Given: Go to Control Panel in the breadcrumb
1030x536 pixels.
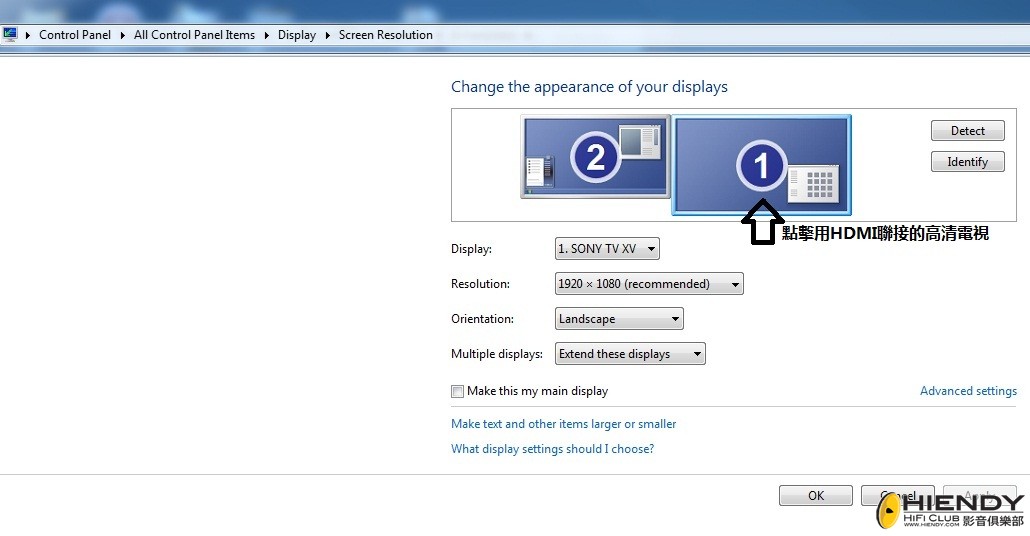Looking at the screenshot, I should point(75,35).
